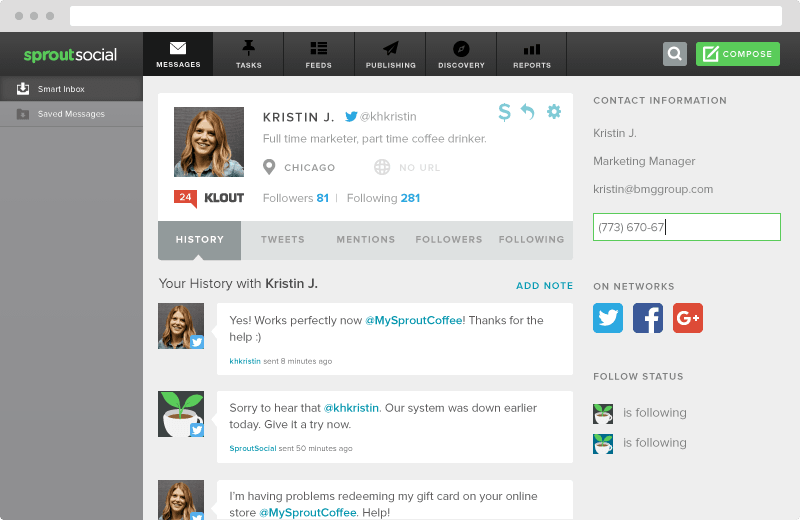Click the @khkristin mention in reply
This screenshot has width=800, height=520.
point(352,408)
